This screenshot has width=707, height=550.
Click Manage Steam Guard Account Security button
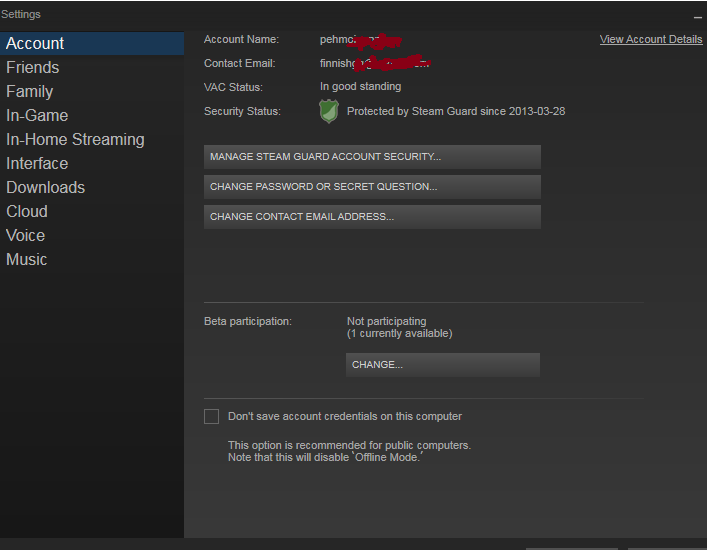tap(372, 157)
